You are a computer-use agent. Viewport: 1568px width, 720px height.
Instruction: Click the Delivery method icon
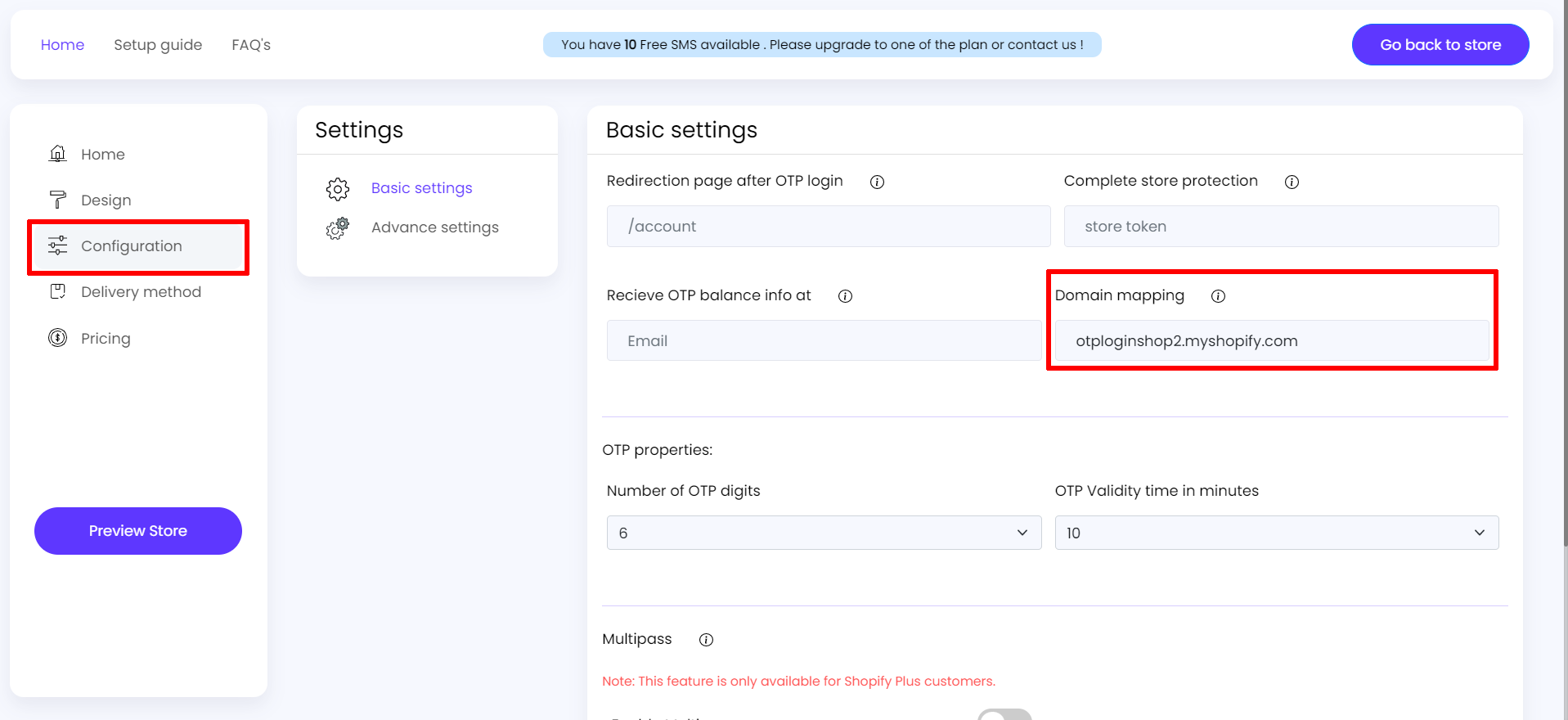tap(57, 291)
